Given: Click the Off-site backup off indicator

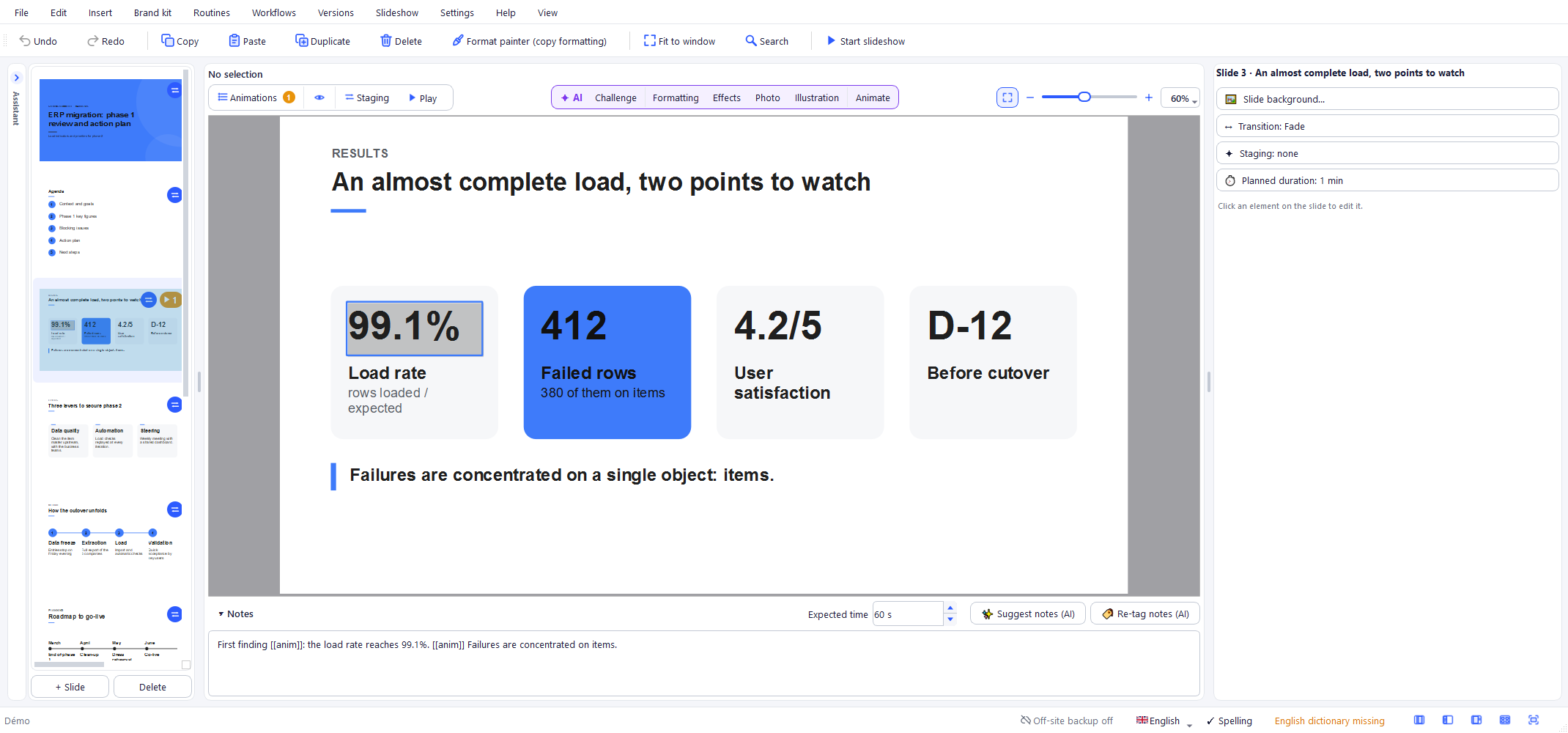Looking at the screenshot, I should click(x=1067, y=721).
